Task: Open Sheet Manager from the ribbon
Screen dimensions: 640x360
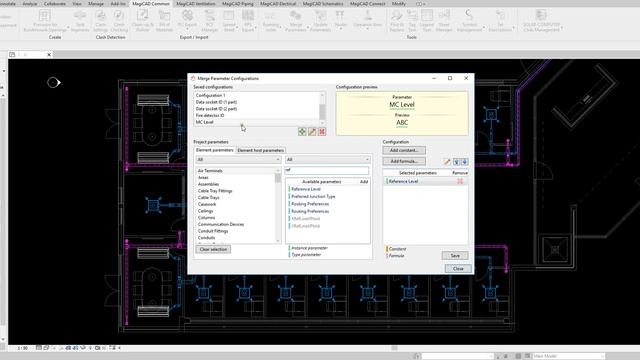Action: tap(444, 20)
